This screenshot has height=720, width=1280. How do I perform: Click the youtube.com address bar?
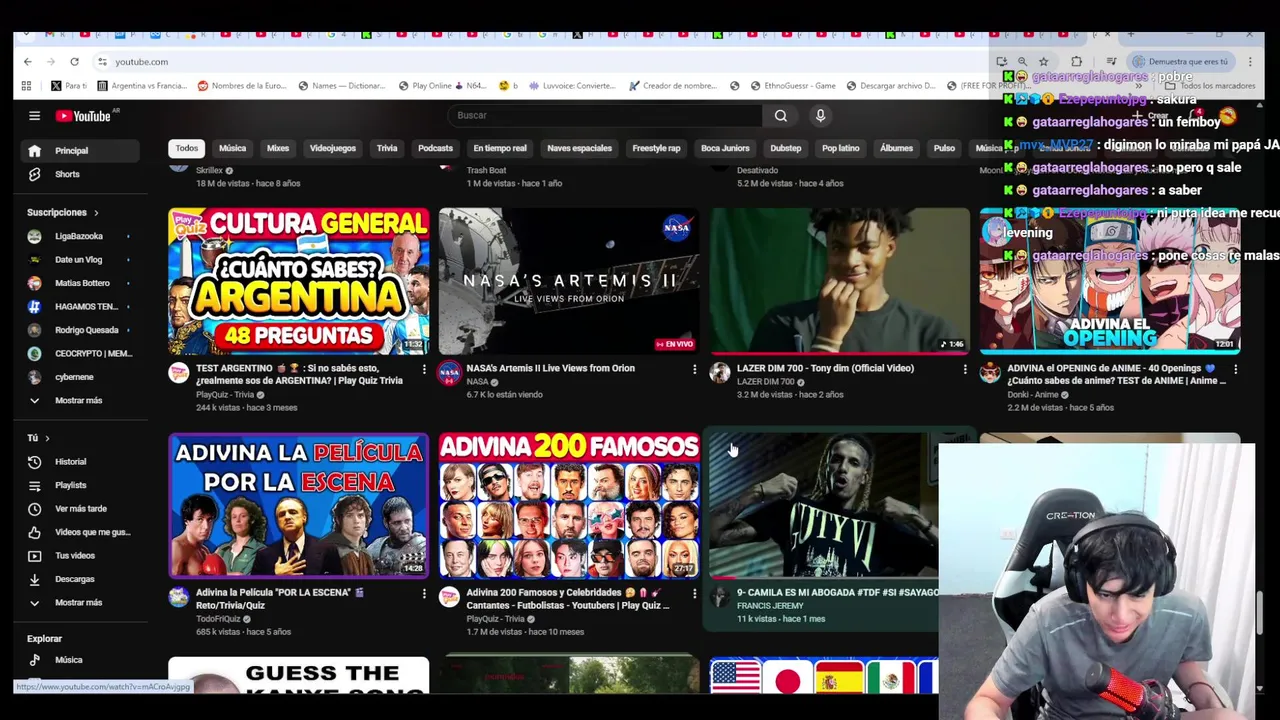(x=540, y=62)
